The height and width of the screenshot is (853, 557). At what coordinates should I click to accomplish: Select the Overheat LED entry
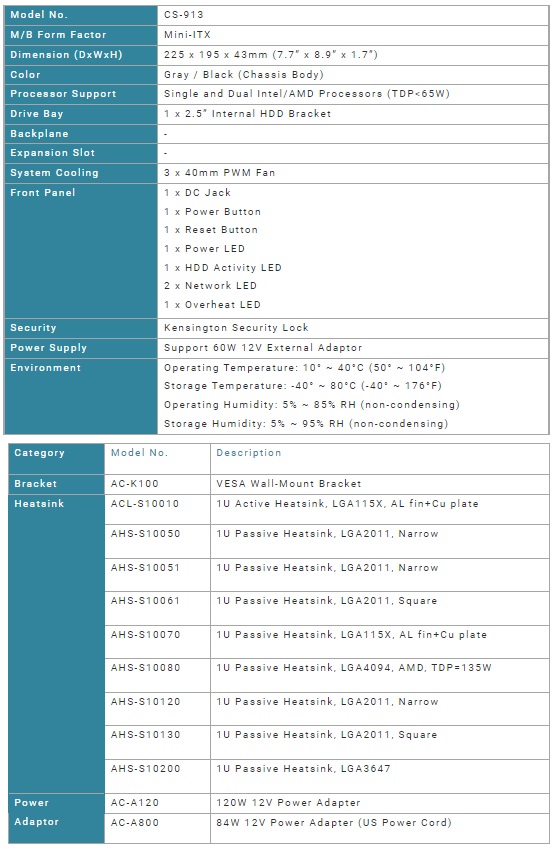coord(212,305)
